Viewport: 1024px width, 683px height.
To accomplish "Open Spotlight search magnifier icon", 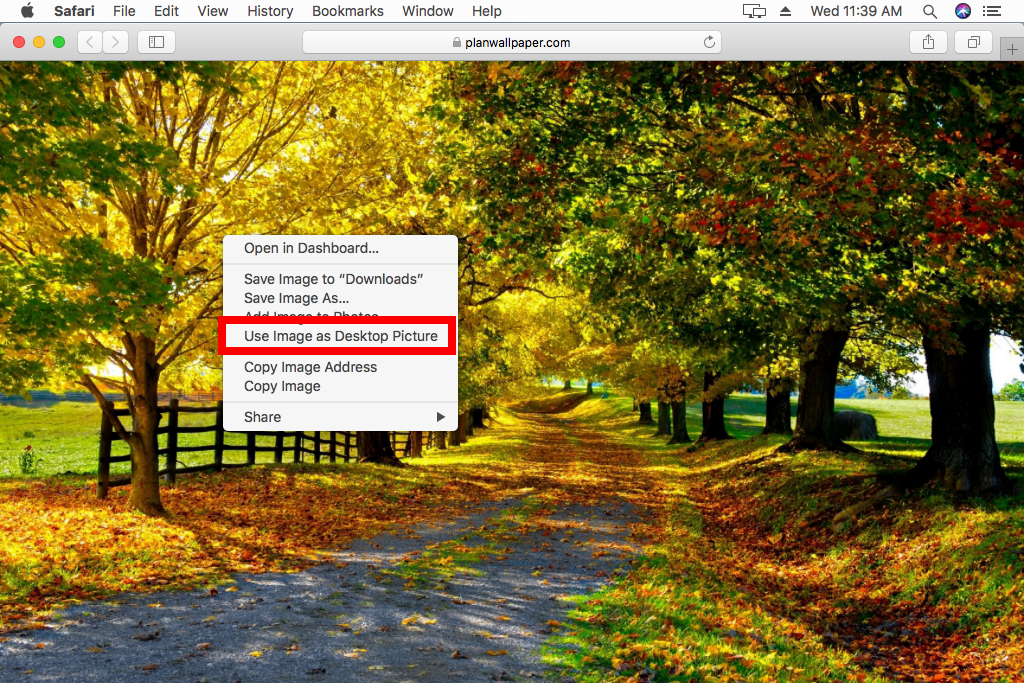I will click(x=930, y=11).
